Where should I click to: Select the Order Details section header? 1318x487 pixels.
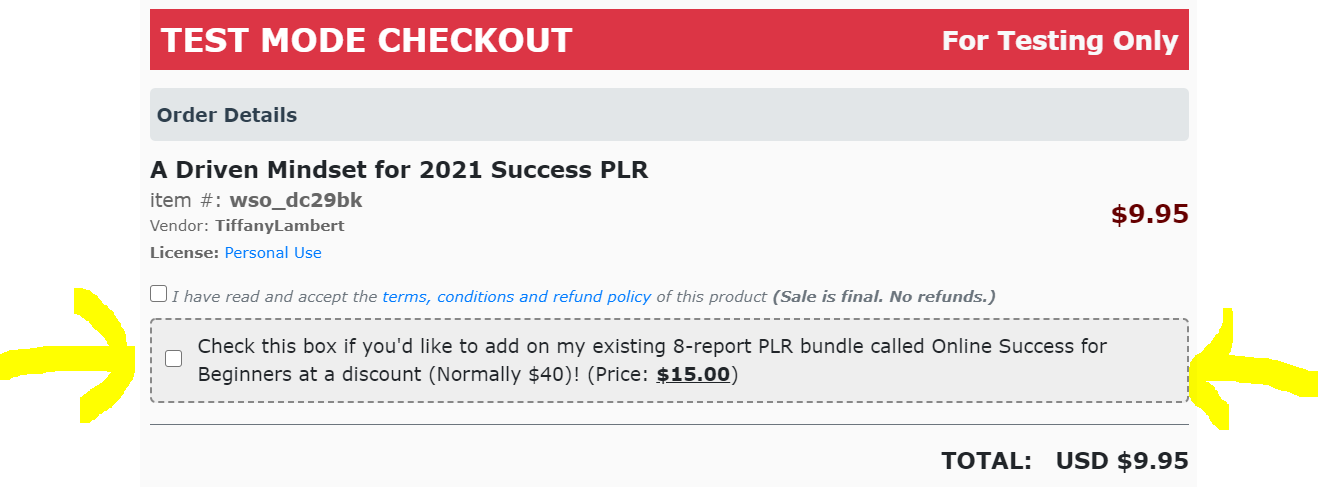[669, 115]
